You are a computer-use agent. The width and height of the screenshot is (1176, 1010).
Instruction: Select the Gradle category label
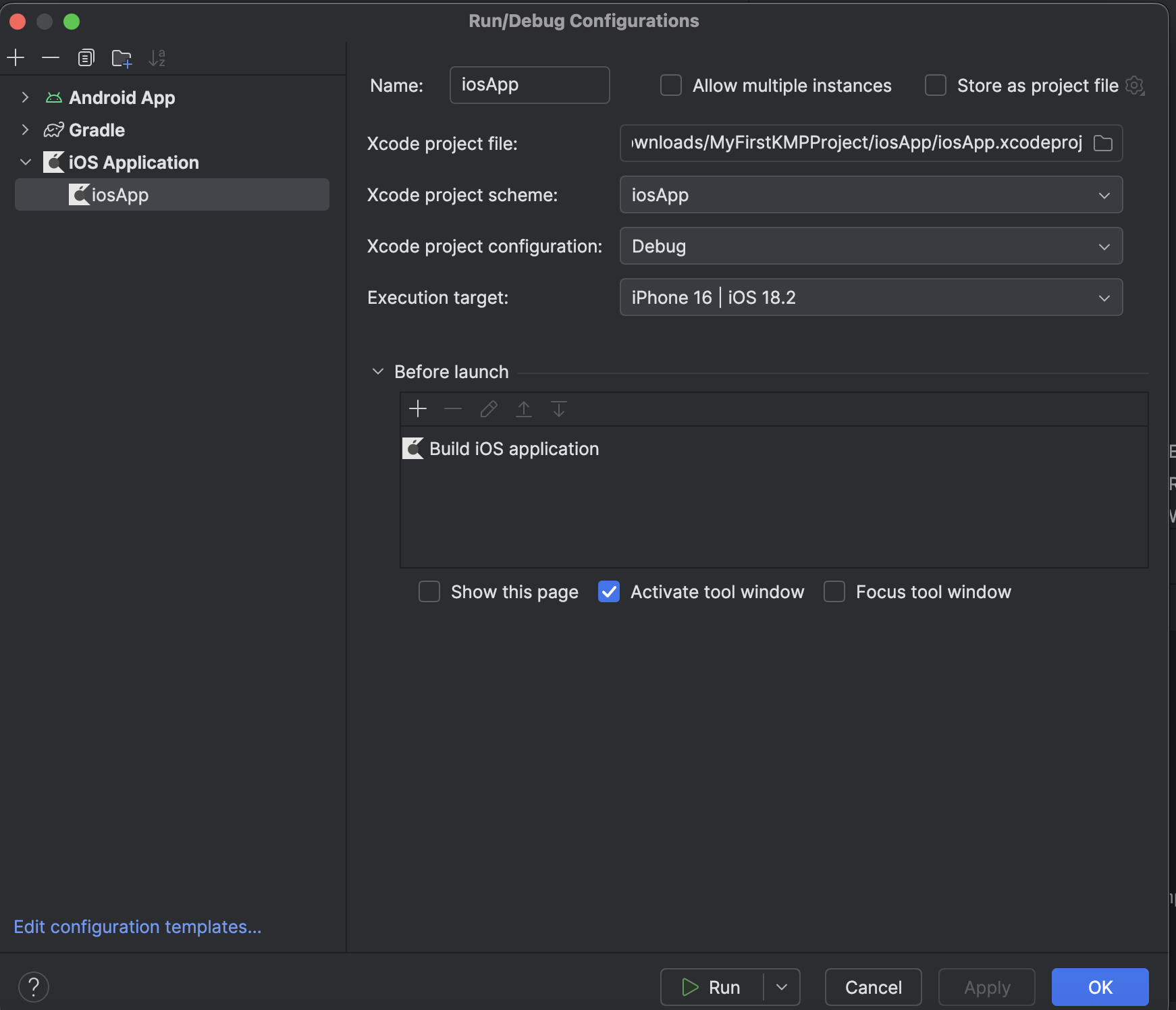pos(97,130)
